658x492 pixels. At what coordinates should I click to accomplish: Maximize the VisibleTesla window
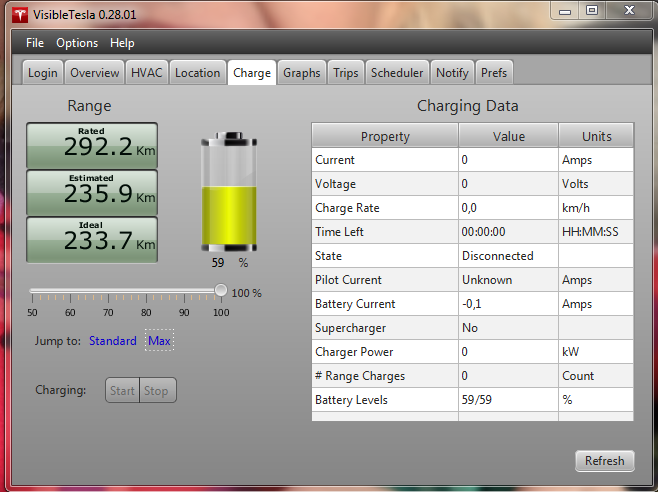coord(592,11)
